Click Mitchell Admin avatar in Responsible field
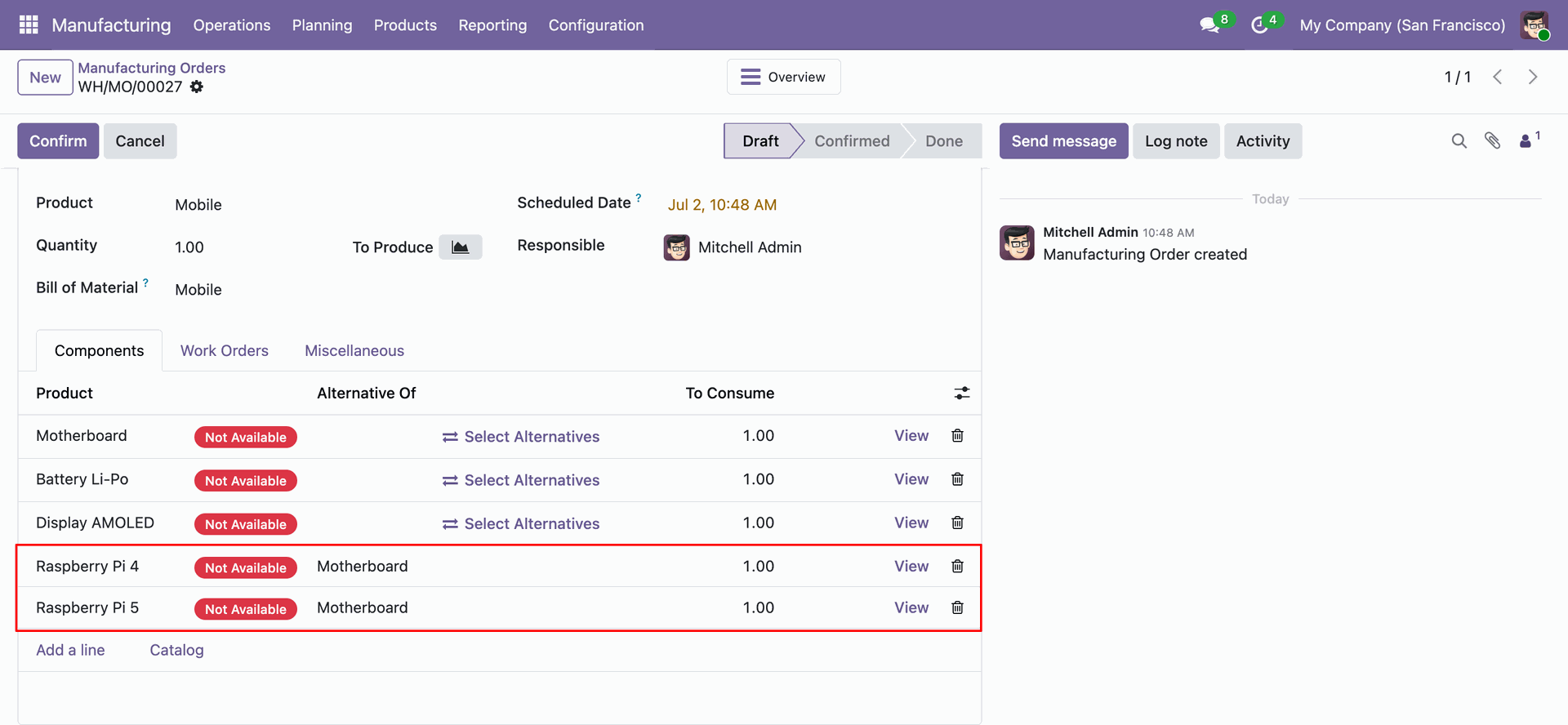The width and height of the screenshot is (1568, 725). pos(677,247)
